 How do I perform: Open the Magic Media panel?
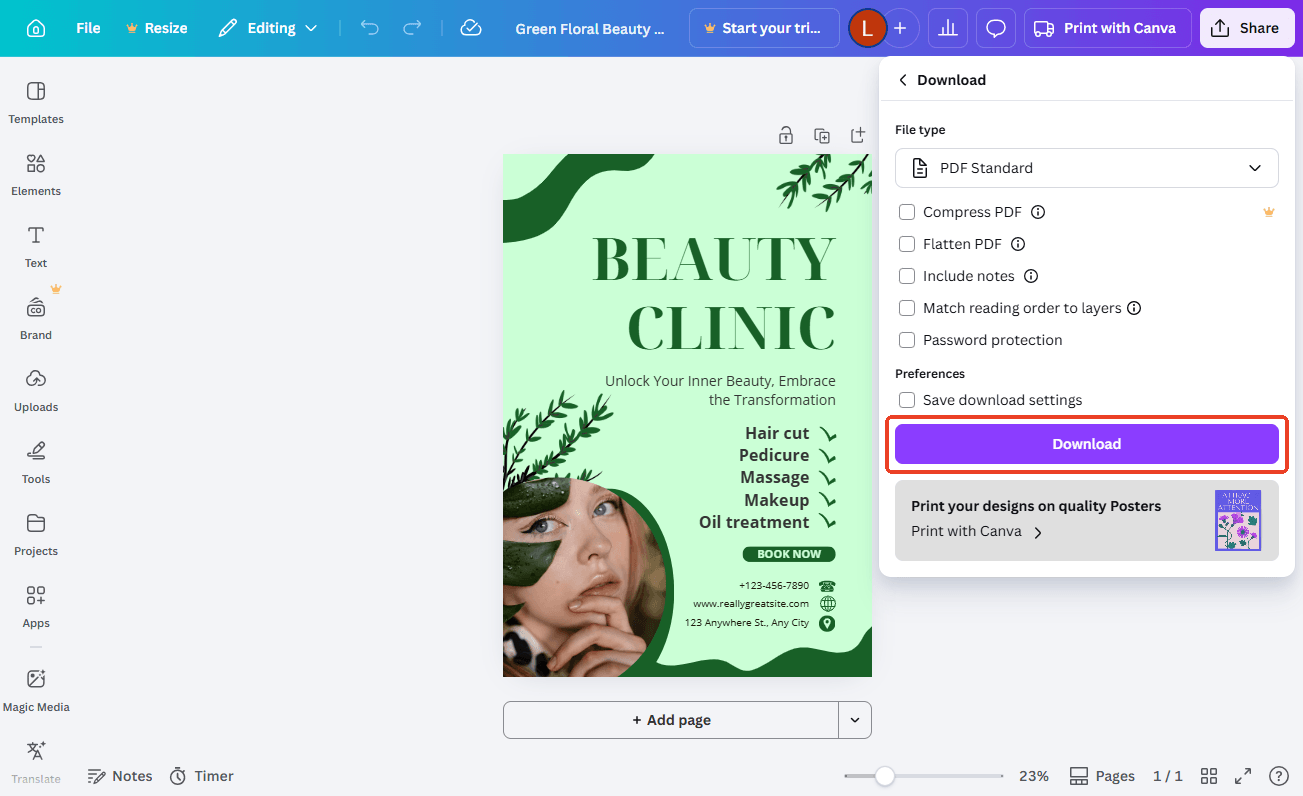pos(35,690)
